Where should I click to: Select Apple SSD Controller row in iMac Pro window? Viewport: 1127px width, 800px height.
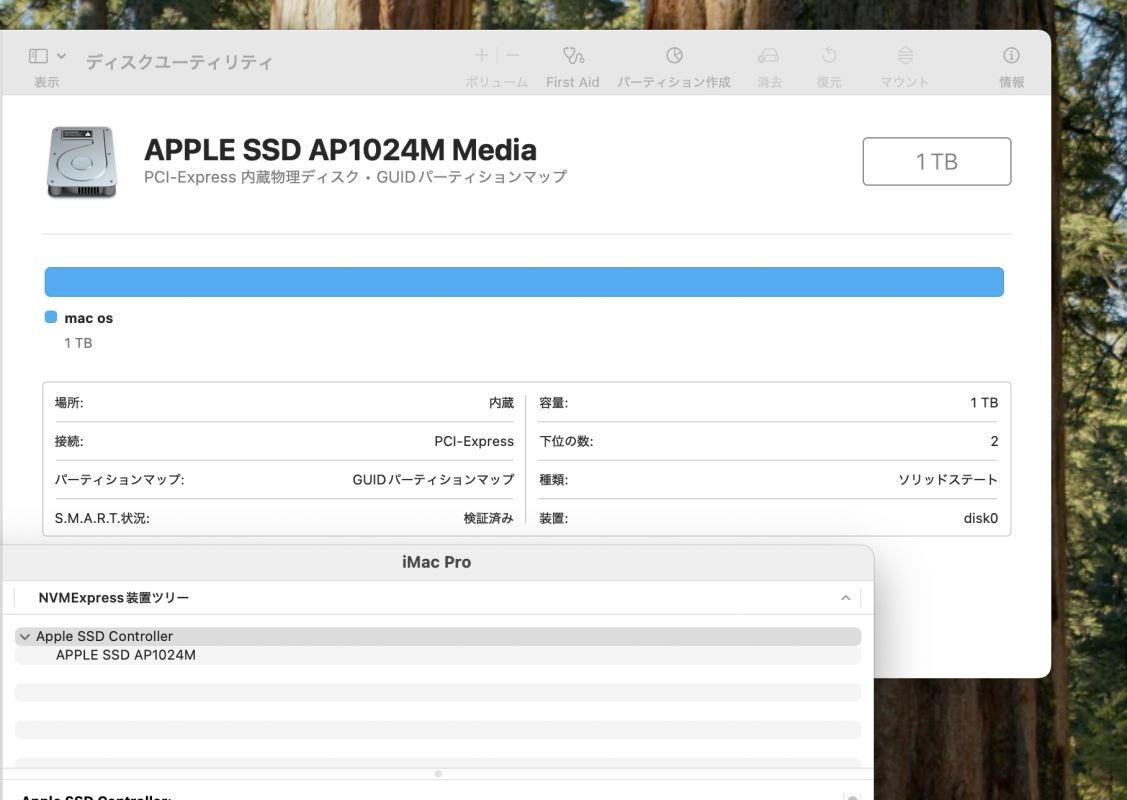438,636
